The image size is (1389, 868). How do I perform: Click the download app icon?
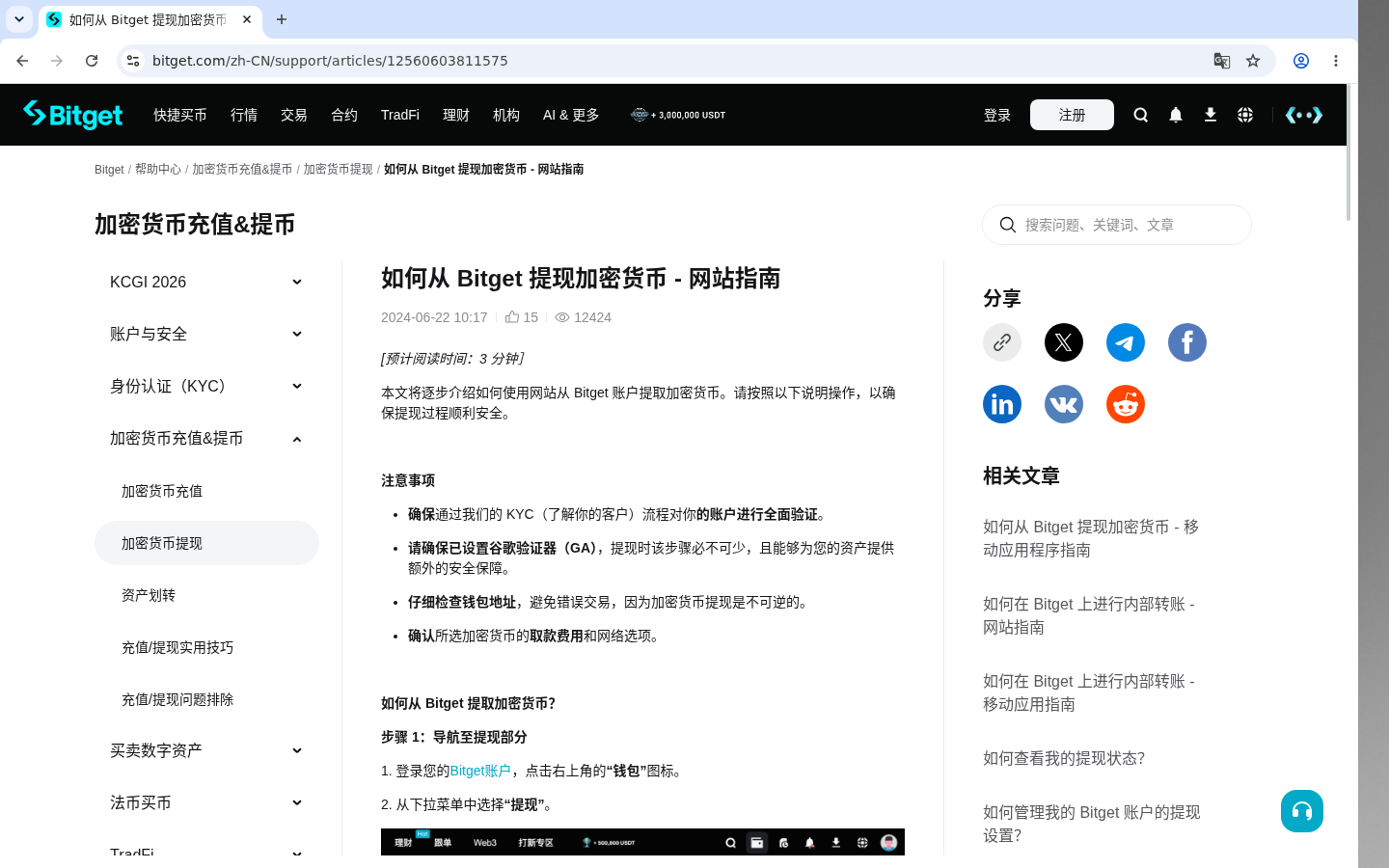coord(1211,115)
